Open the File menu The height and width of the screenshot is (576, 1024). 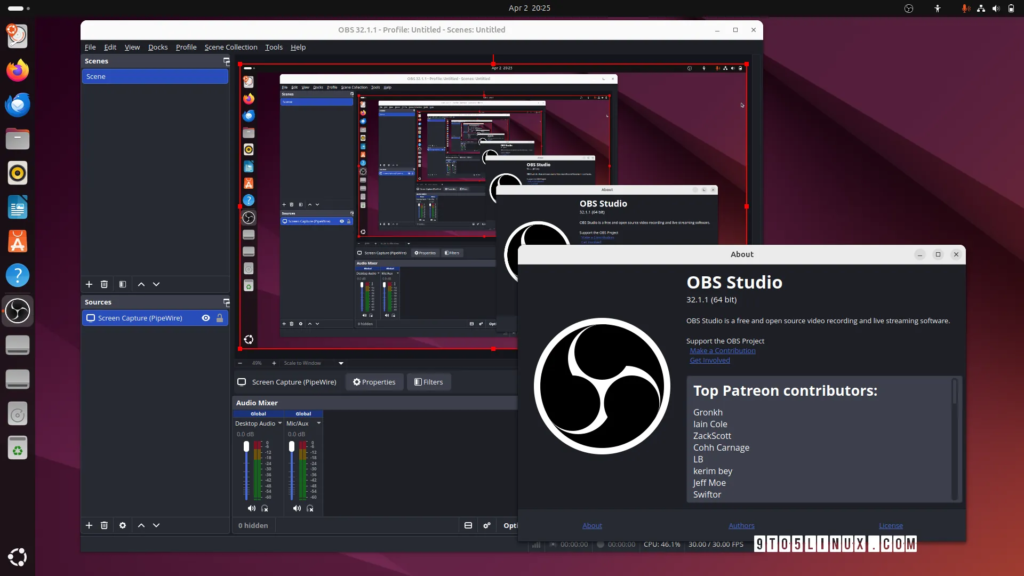[x=90, y=47]
